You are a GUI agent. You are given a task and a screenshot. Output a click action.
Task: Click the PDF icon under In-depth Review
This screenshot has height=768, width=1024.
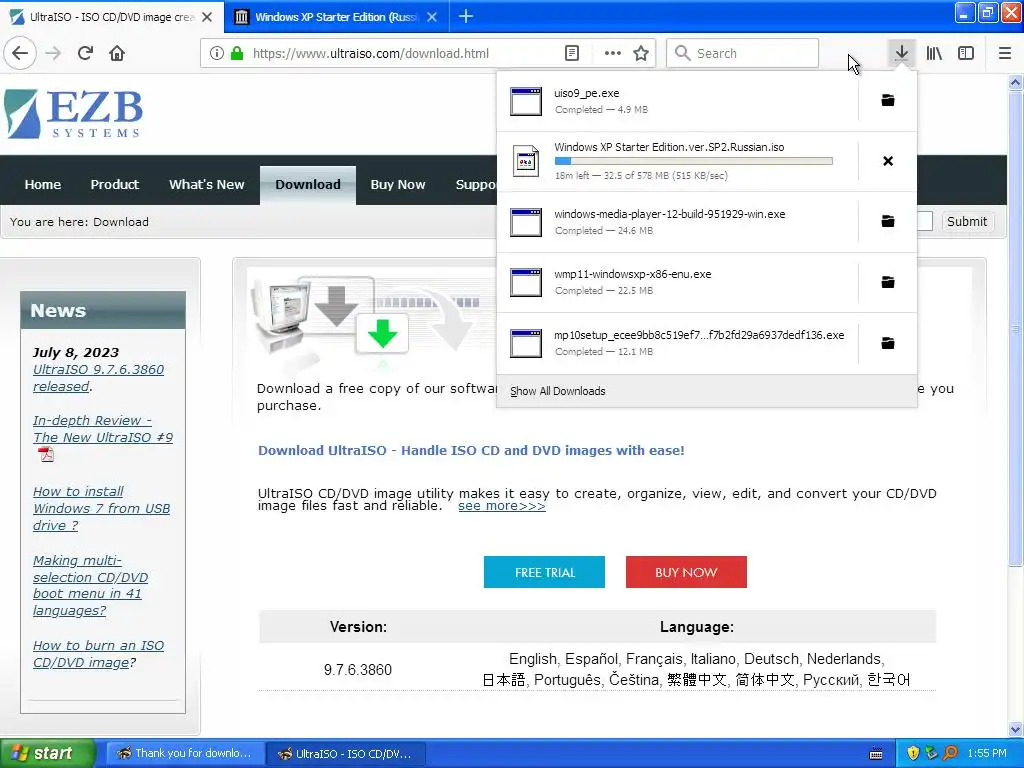pos(46,455)
